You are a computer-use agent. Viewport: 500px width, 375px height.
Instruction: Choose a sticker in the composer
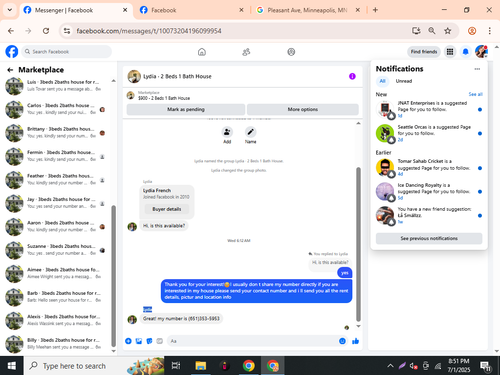(149, 341)
